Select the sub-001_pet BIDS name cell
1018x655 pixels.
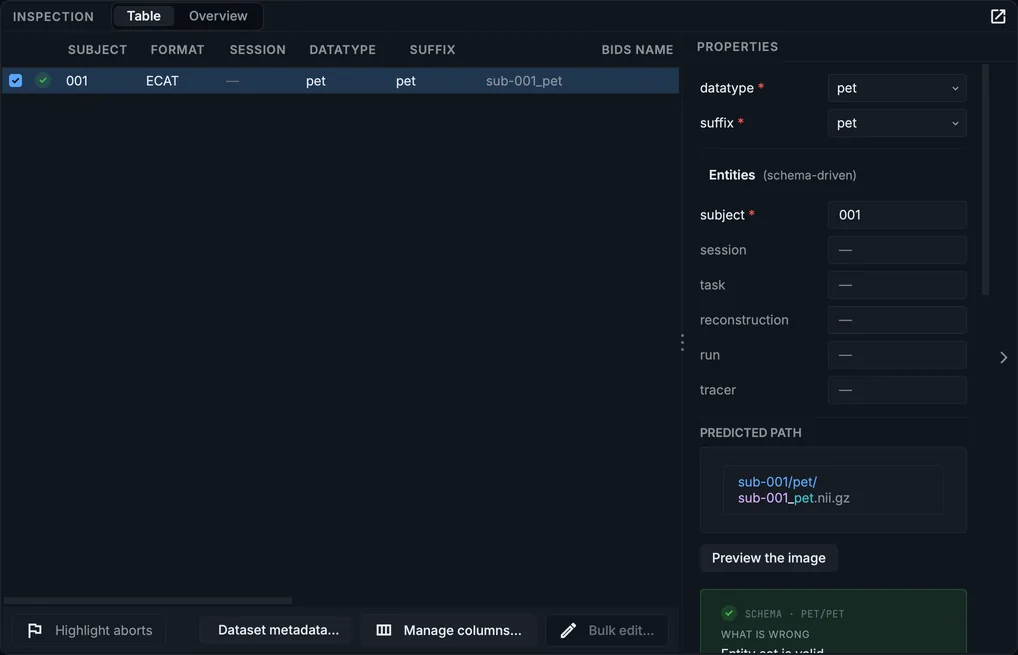(x=524, y=81)
